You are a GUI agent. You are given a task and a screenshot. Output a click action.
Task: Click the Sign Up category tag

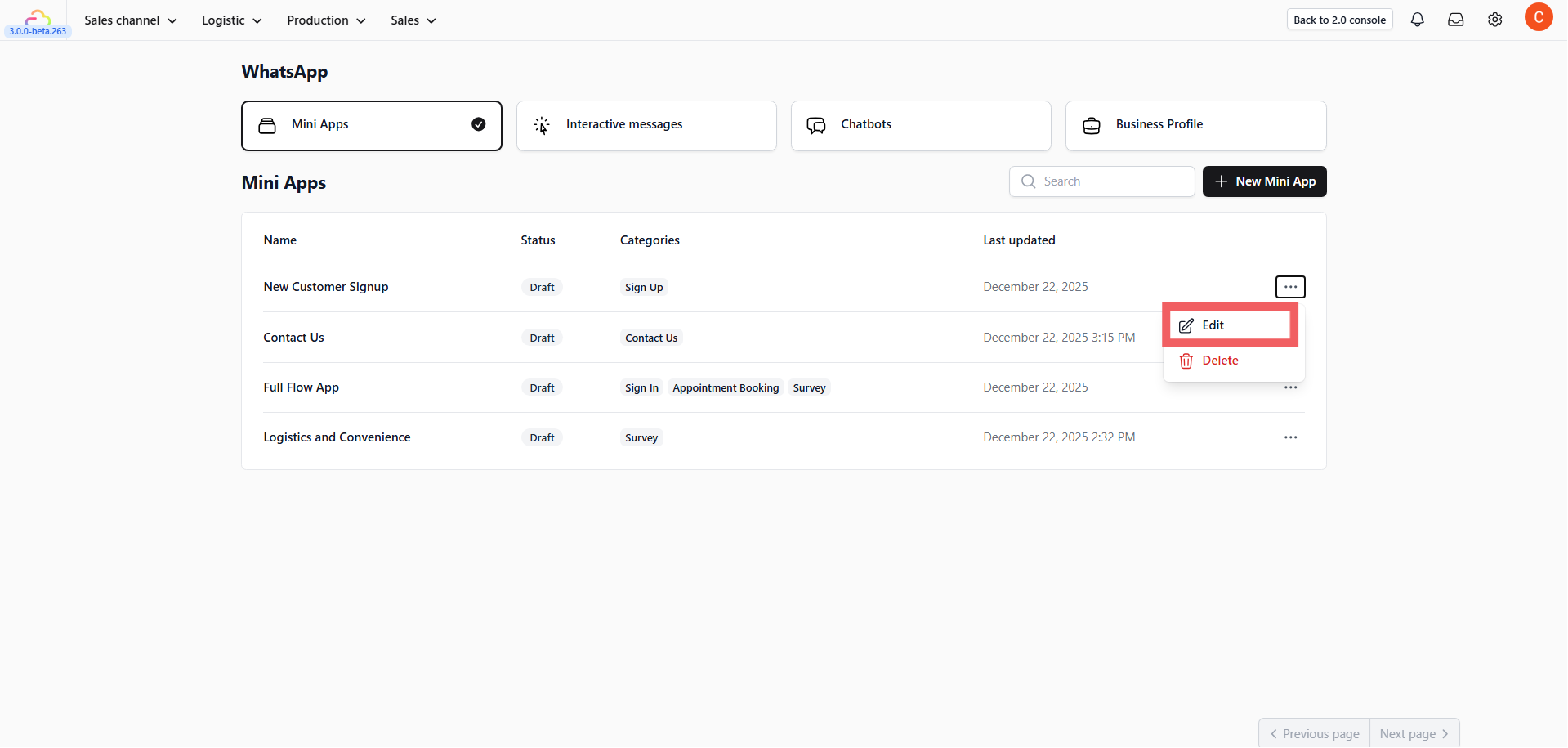644,287
